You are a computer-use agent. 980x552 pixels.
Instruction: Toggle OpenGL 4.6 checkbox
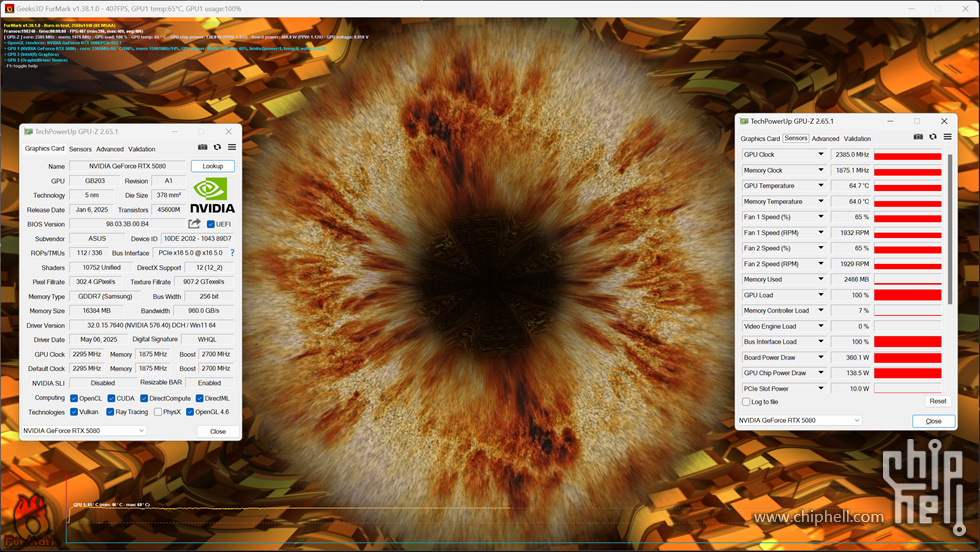point(190,412)
